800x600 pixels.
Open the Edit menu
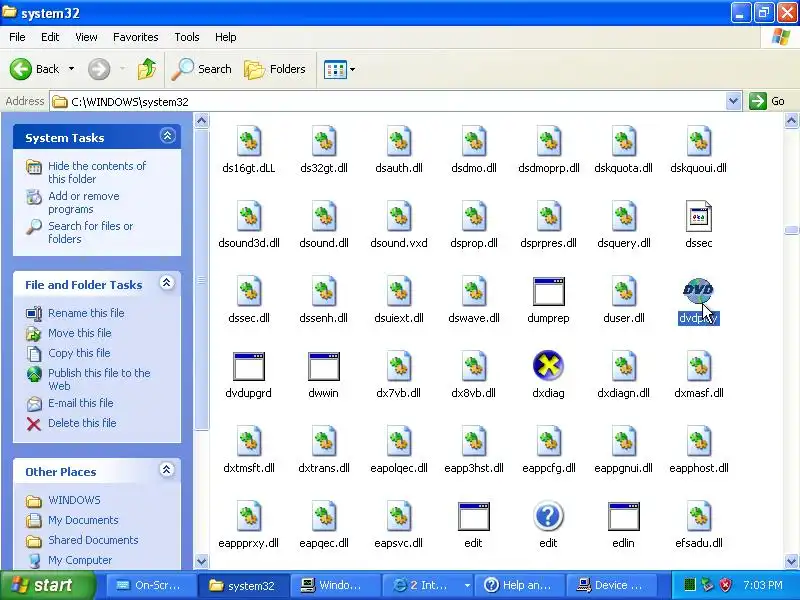[x=50, y=37]
